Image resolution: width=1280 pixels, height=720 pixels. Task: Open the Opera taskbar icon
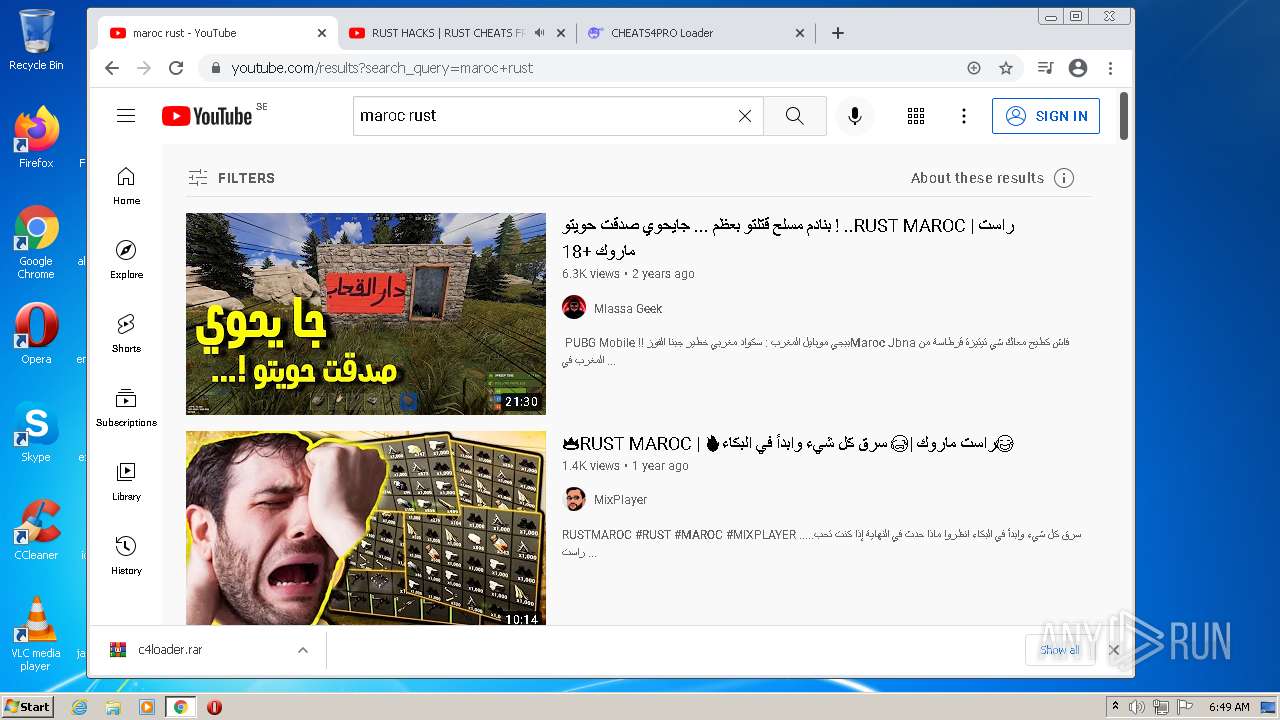click(214, 707)
